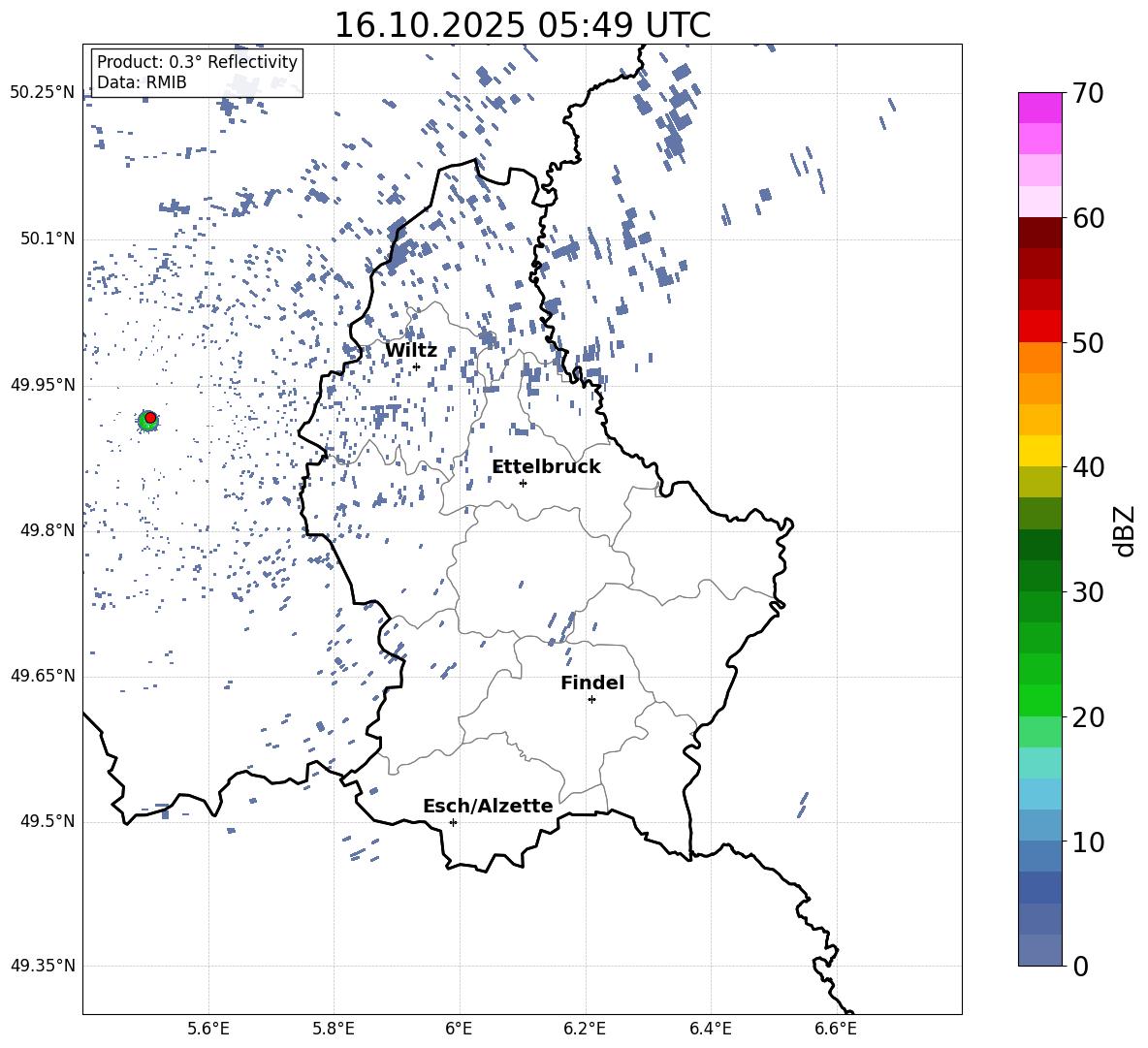Screen dimensions: 1148x1048
Task: Click the 5.8°E longitude label
Action: pos(334,1029)
